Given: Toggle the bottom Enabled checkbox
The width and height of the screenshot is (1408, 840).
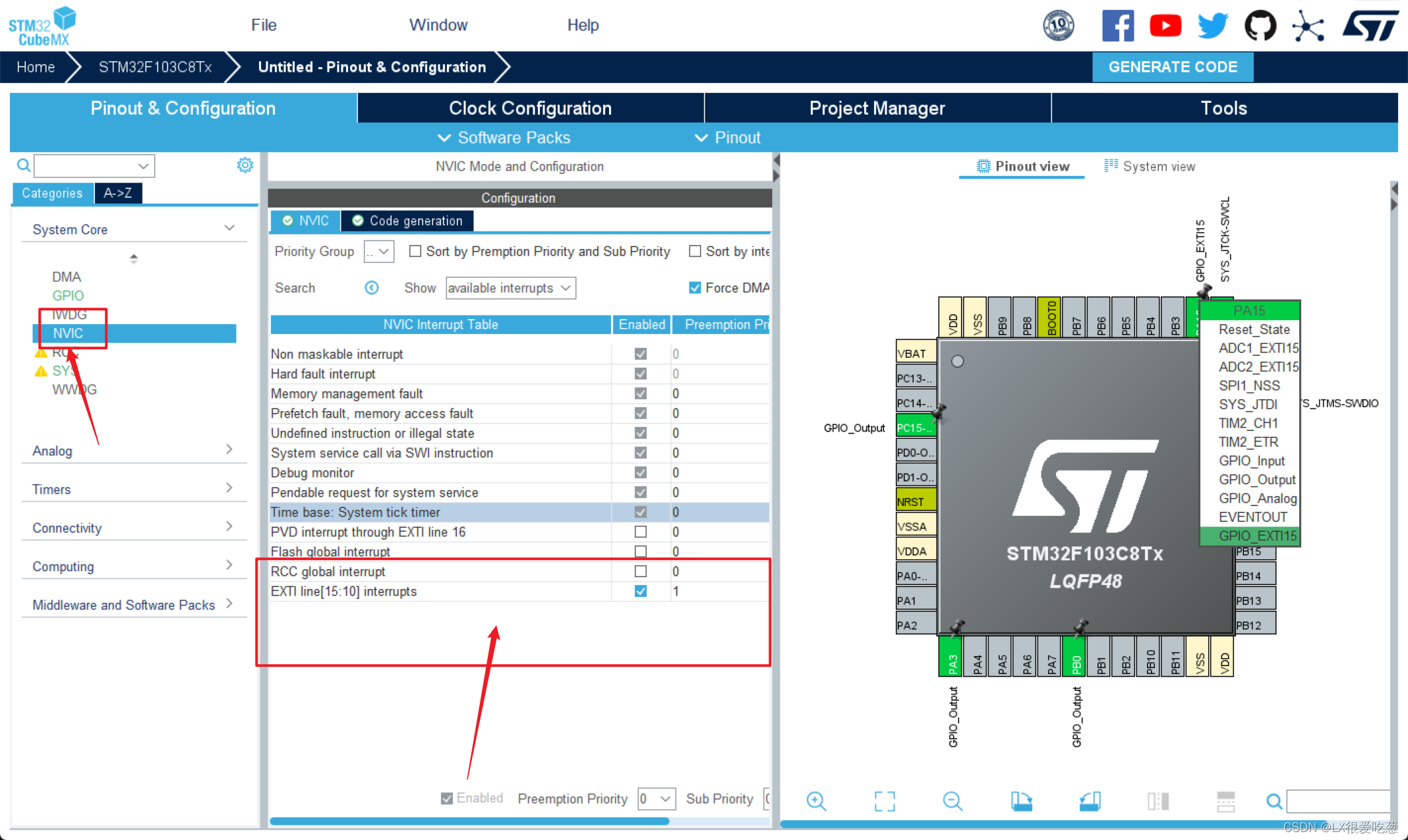Looking at the screenshot, I should pos(447,798).
